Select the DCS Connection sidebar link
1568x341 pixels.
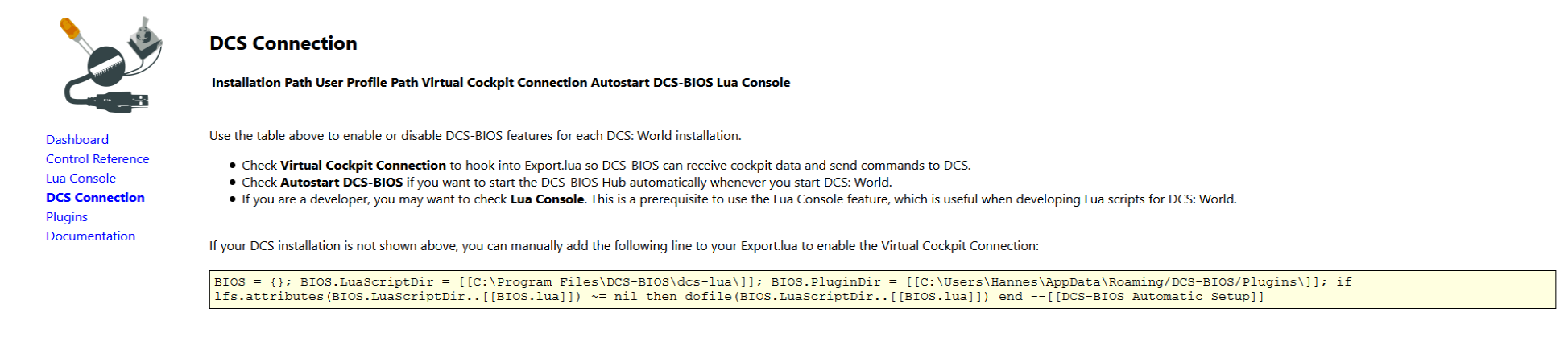coord(95,198)
